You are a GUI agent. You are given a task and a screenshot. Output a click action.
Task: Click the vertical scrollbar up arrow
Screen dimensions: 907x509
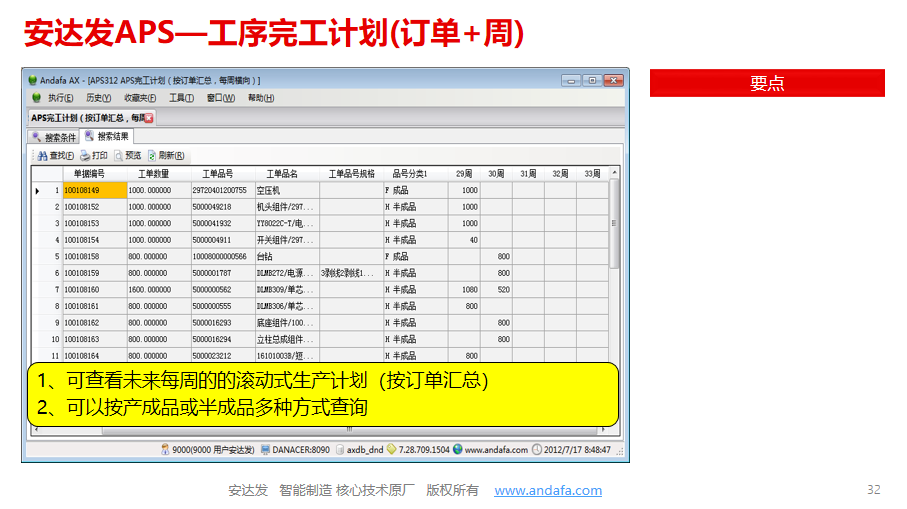614,172
